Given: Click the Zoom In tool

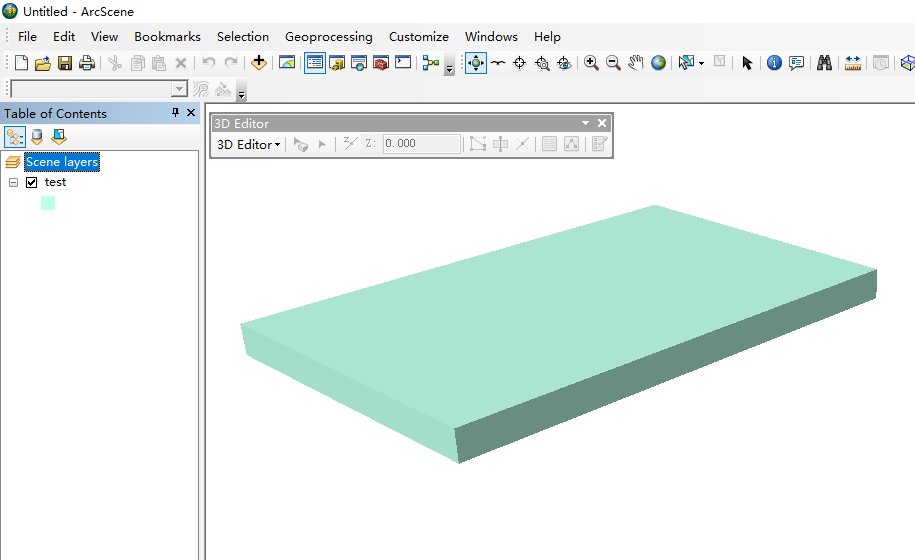Looking at the screenshot, I should coord(591,63).
